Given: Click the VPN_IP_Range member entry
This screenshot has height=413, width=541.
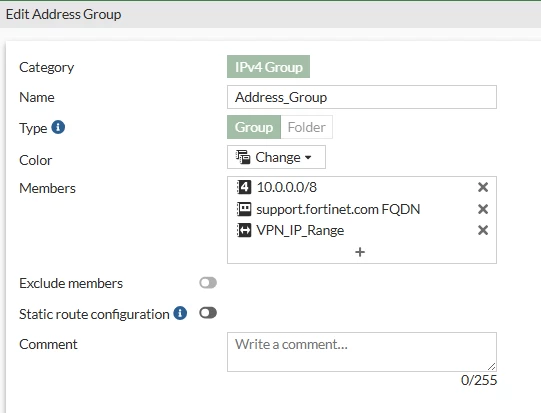Looking at the screenshot, I should [300, 230].
